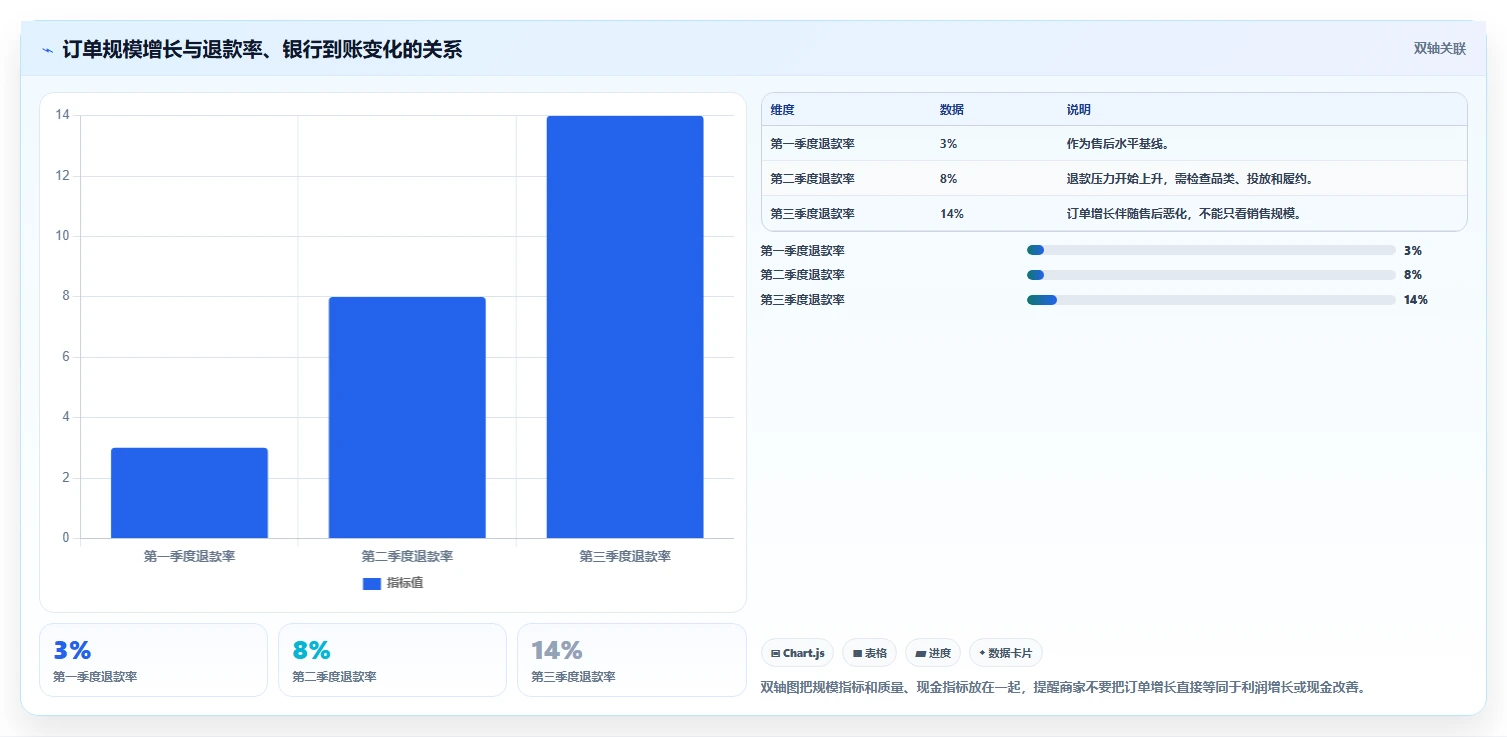This screenshot has width=1507, height=737.
Task: Click the 第一季度退款率 x-axis label under the chart
Action: [189, 556]
